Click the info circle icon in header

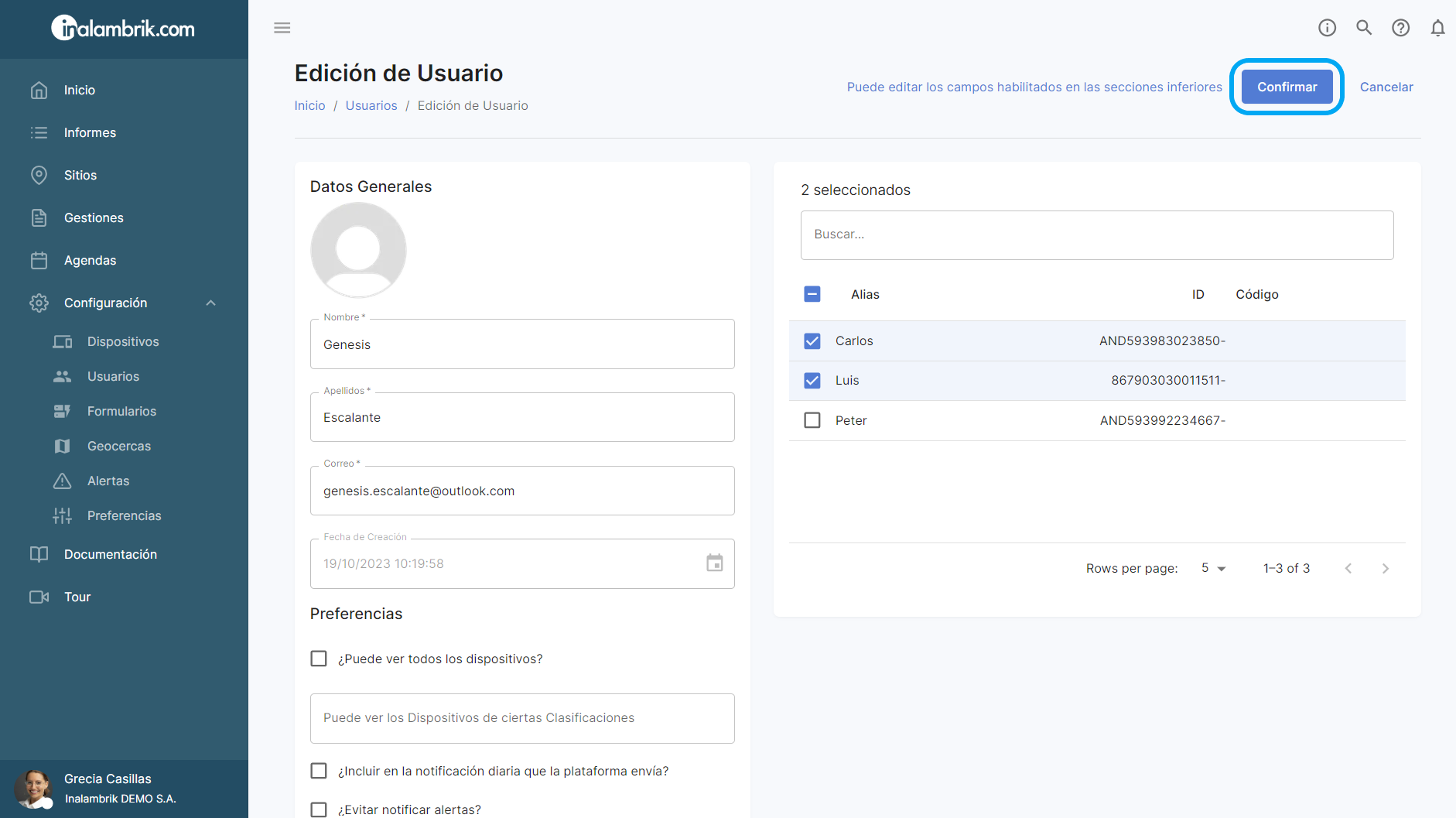pyautogui.click(x=1327, y=28)
